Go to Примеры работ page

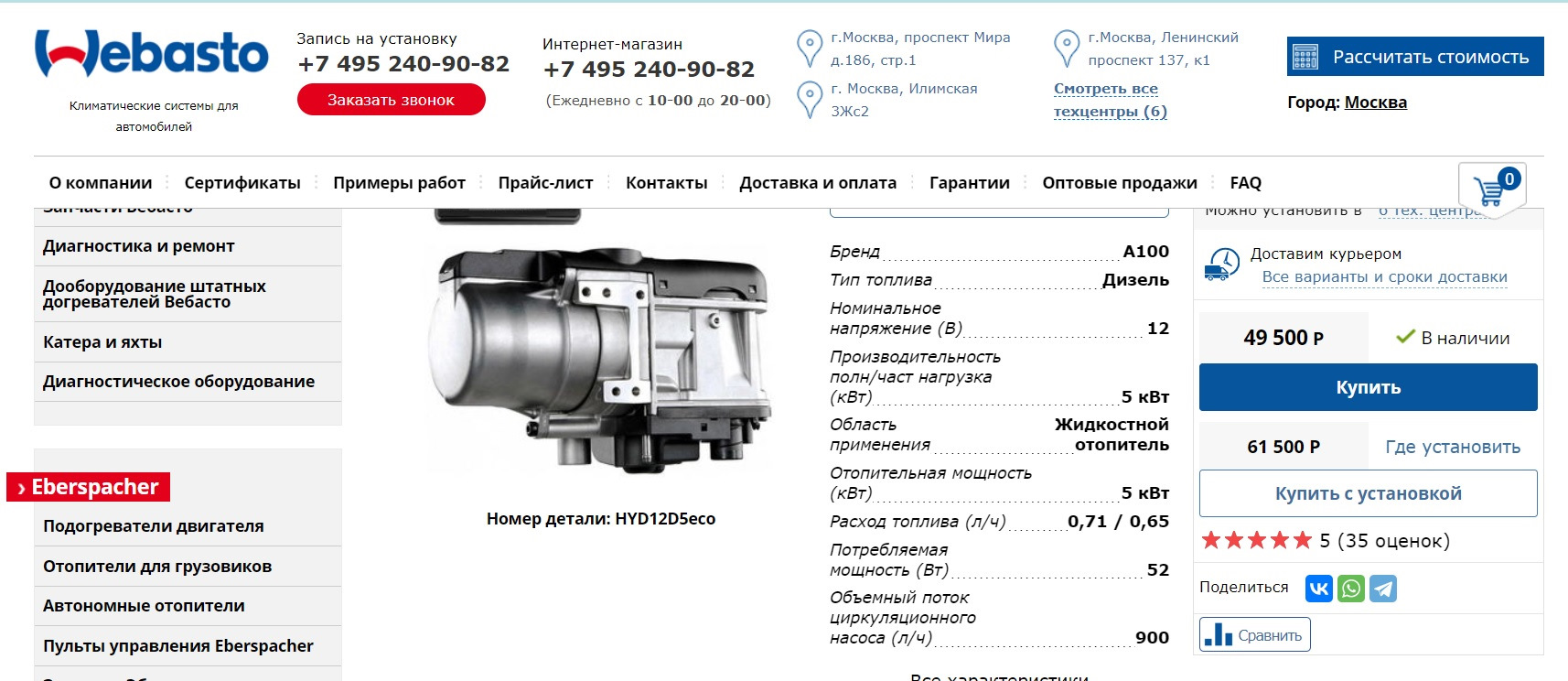(399, 183)
